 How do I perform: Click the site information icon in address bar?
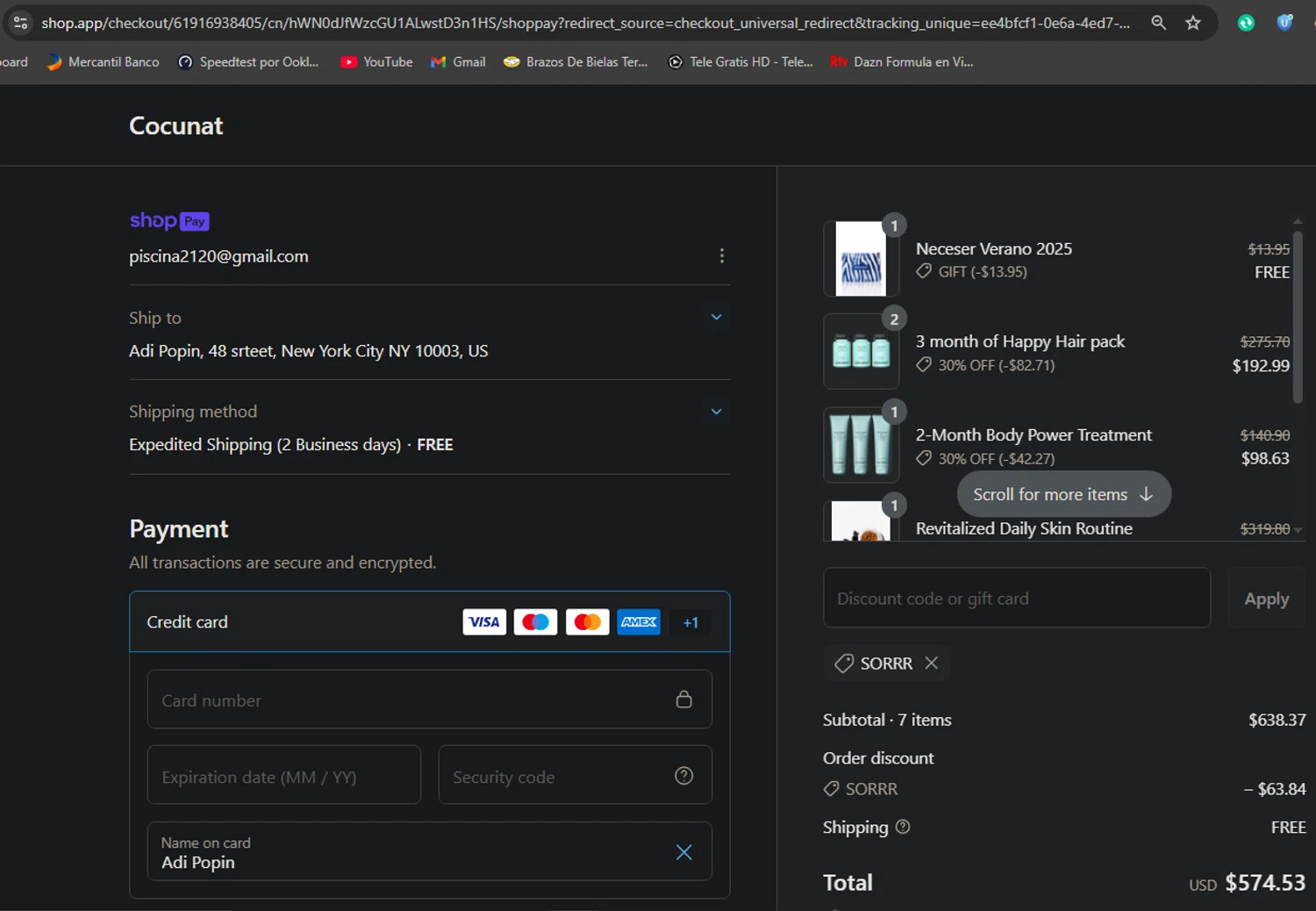click(x=21, y=23)
